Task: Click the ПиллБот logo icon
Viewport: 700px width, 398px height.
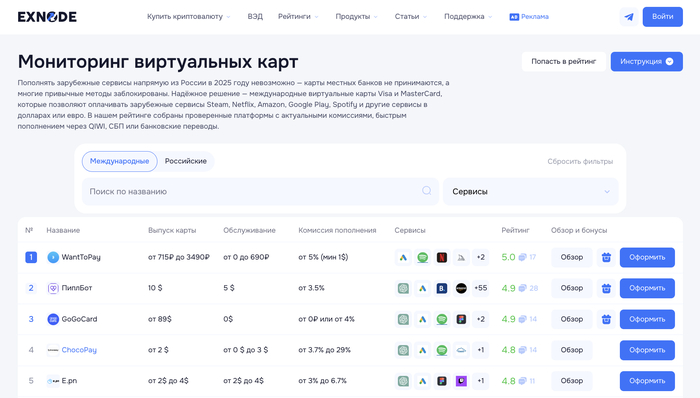Action: click(53, 288)
